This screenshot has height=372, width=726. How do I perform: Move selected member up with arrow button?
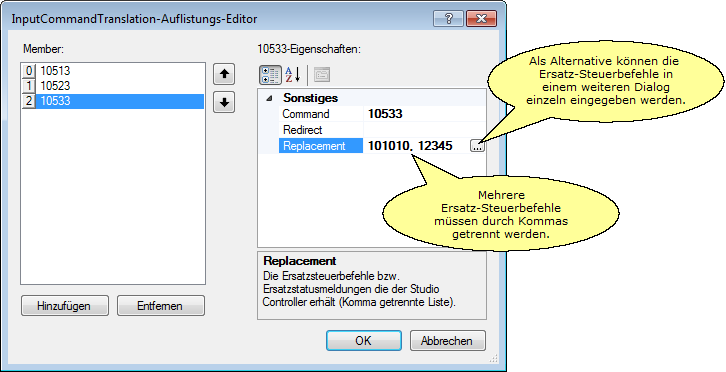224,74
